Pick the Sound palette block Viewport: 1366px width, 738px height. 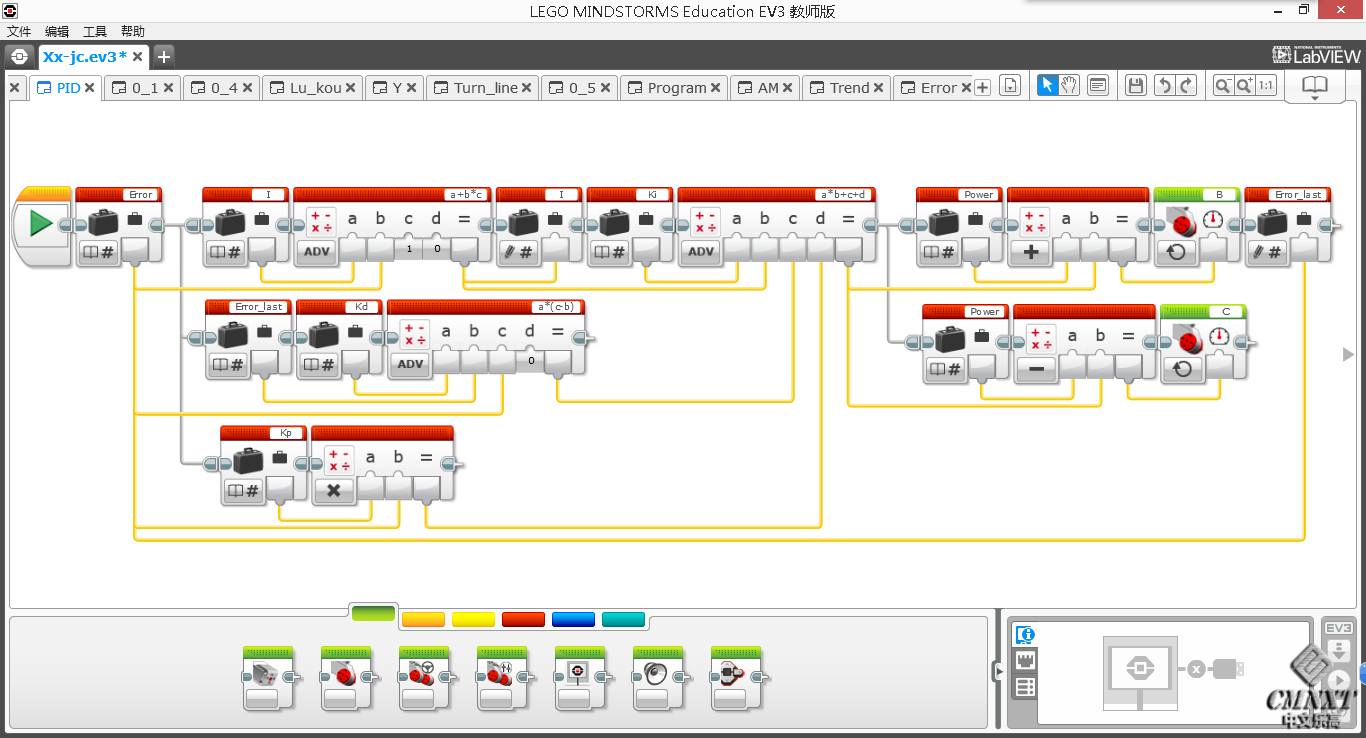(658, 678)
